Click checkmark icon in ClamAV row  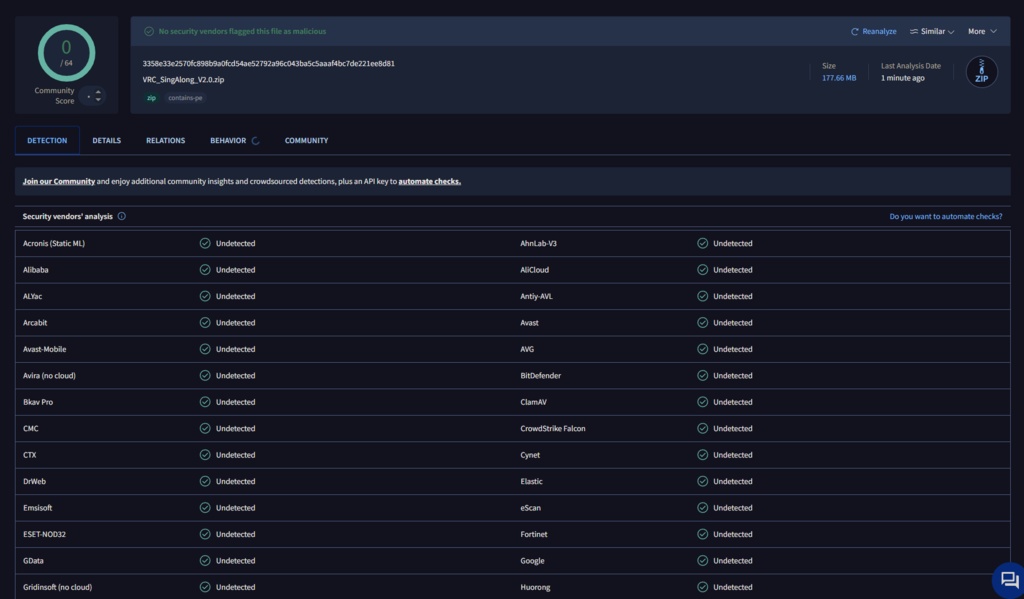pyautogui.click(x=702, y=402)
